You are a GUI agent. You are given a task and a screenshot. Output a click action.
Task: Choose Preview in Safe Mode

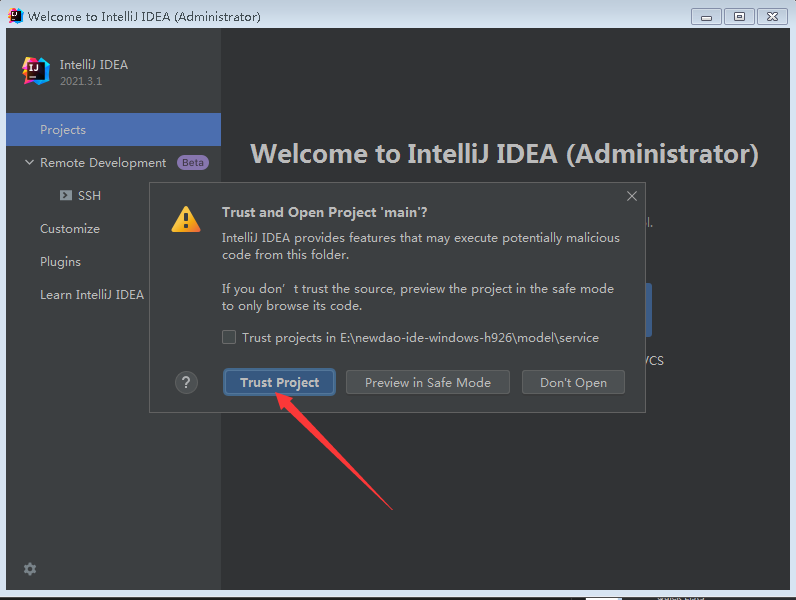click(427, 382)
